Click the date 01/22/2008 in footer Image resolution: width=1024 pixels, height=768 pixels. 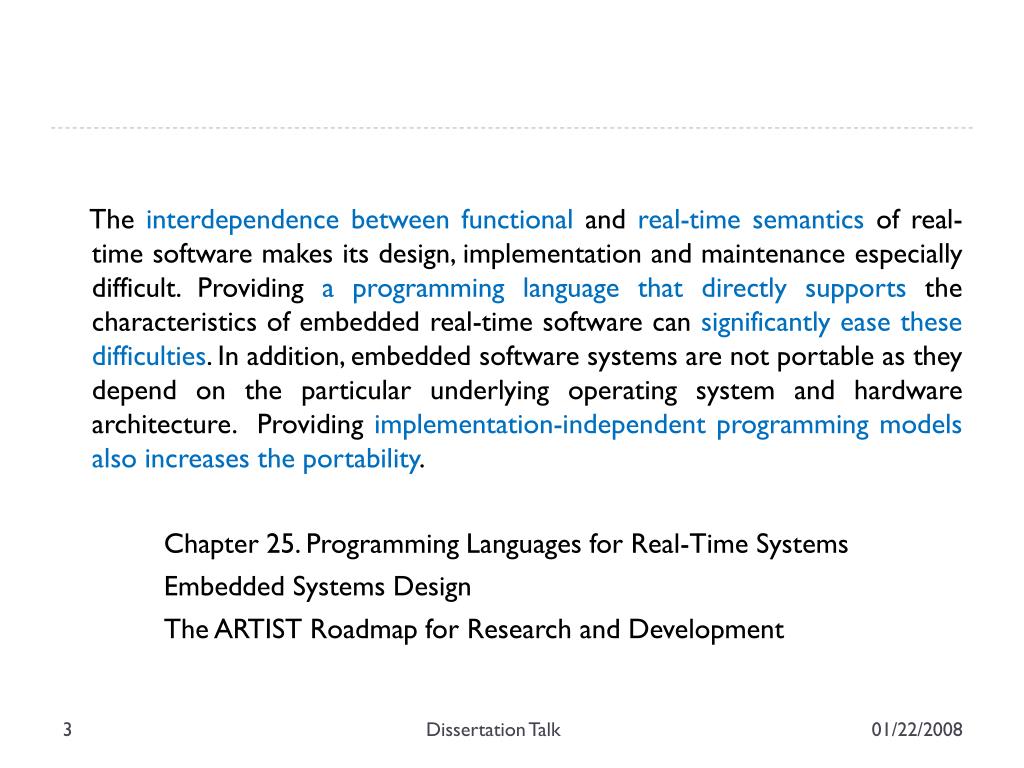point(917,729)
